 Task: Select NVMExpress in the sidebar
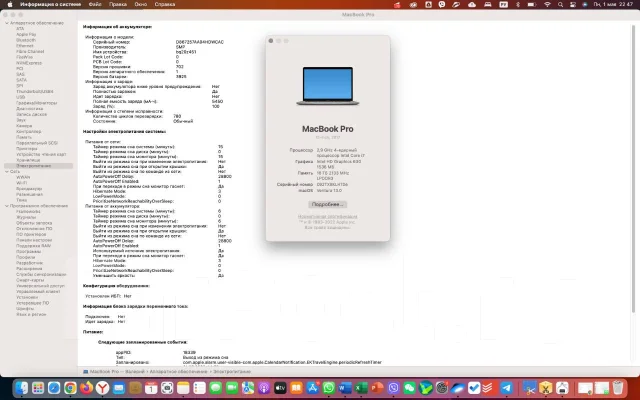pos(29,63)
